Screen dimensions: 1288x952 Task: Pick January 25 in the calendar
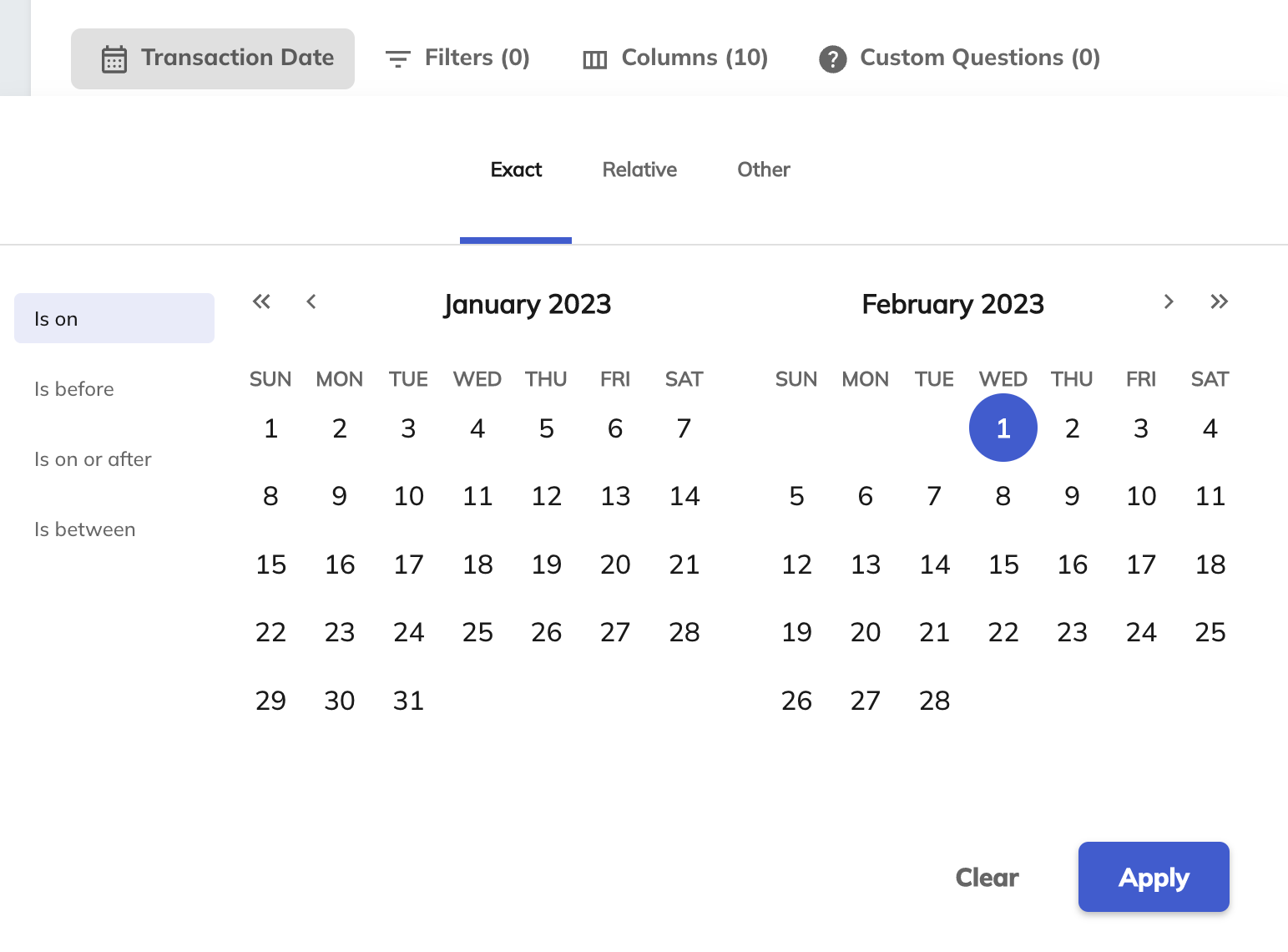(x=477, y=632)
